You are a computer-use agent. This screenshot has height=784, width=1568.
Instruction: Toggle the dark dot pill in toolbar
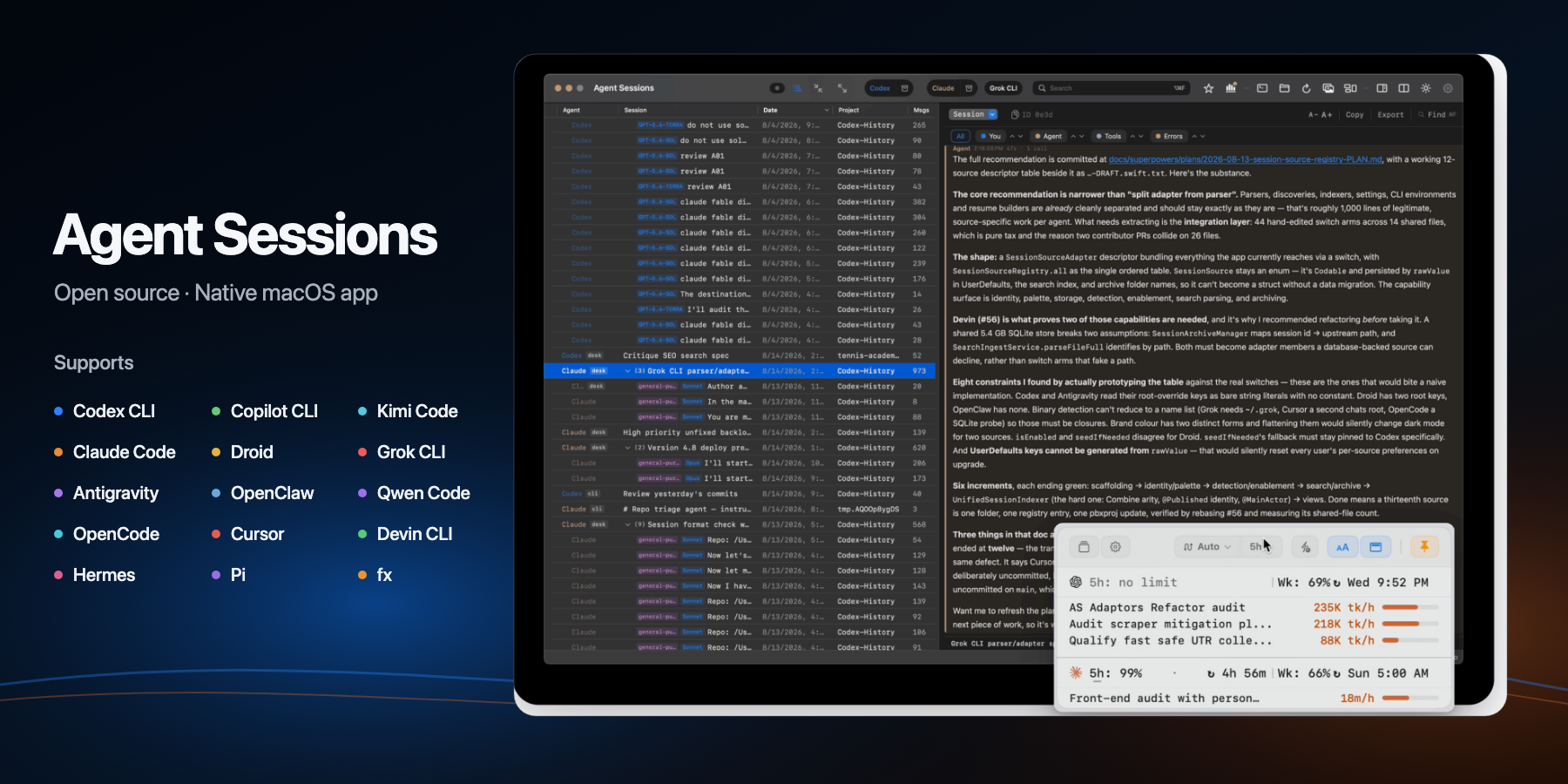777,88
